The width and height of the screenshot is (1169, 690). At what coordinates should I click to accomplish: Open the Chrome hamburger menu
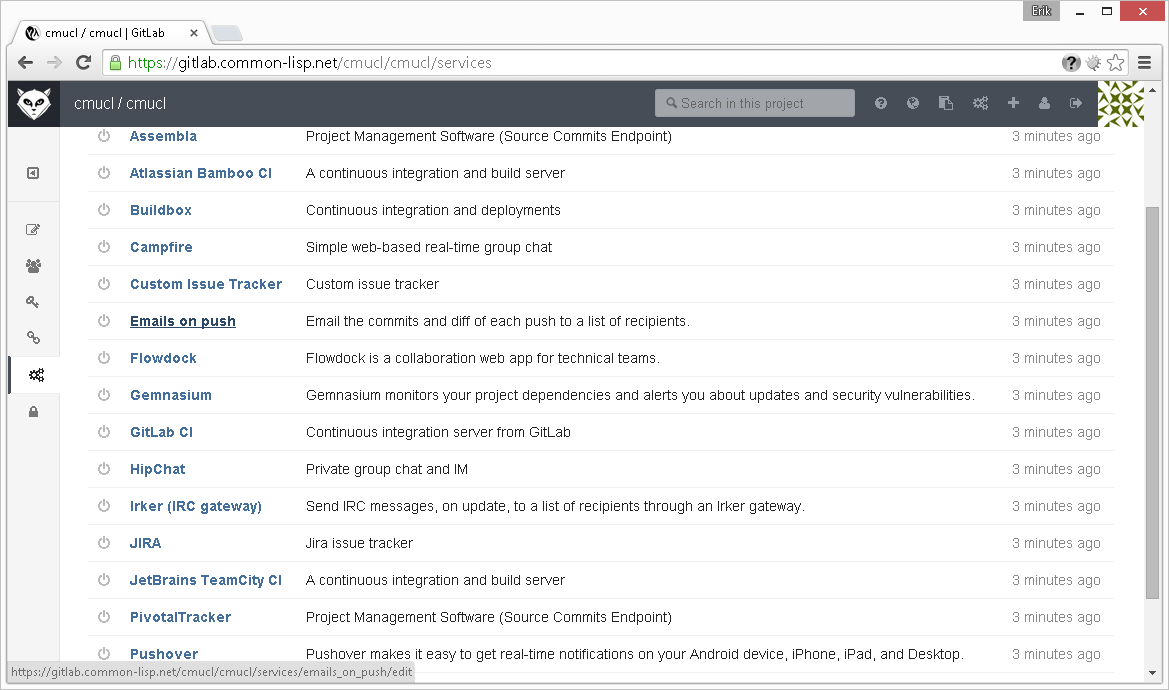pyautogui.click(x=1145, y=62)
